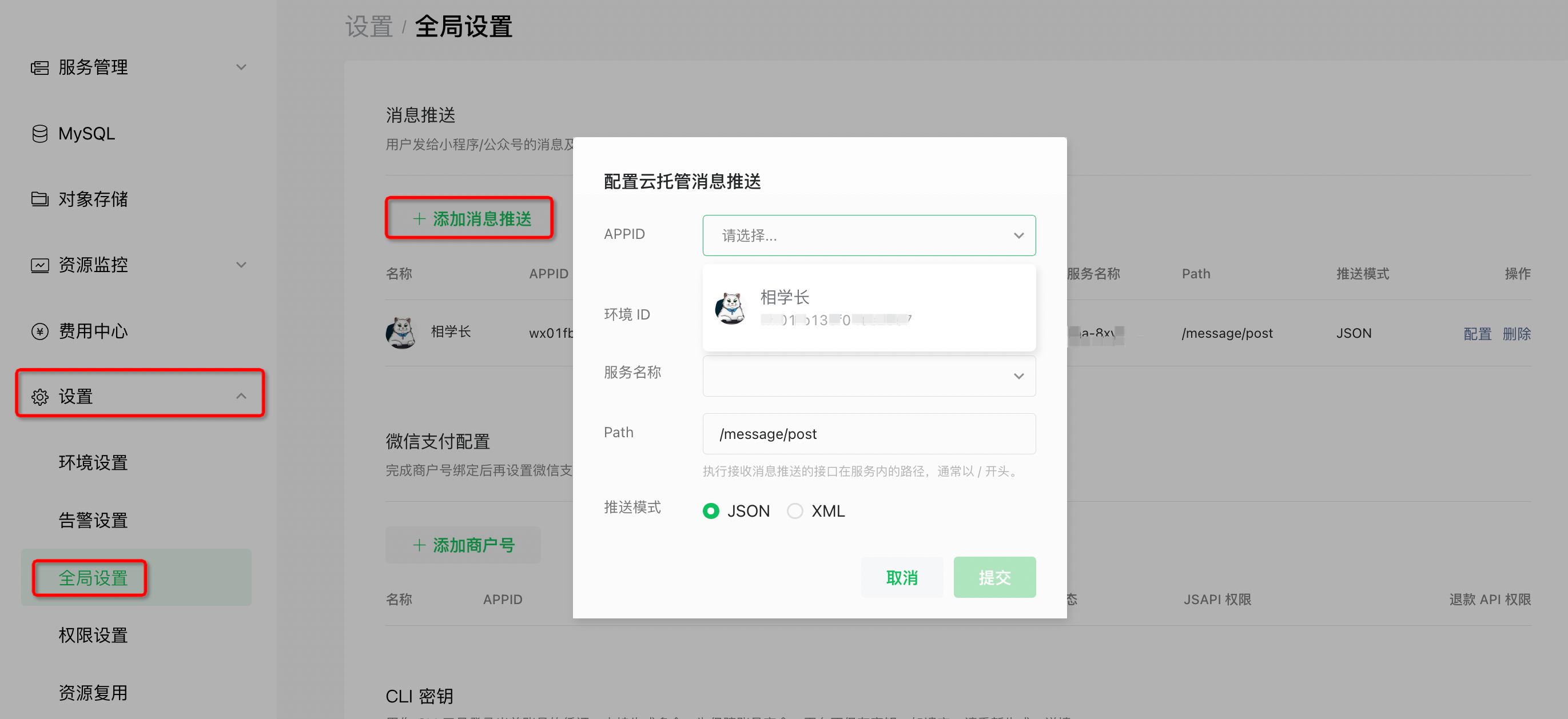The height and width of the screenshot is (719, 1568).
Task: Select 相学长 cat avatar in APPID dropdown
Action: (730, 309)
